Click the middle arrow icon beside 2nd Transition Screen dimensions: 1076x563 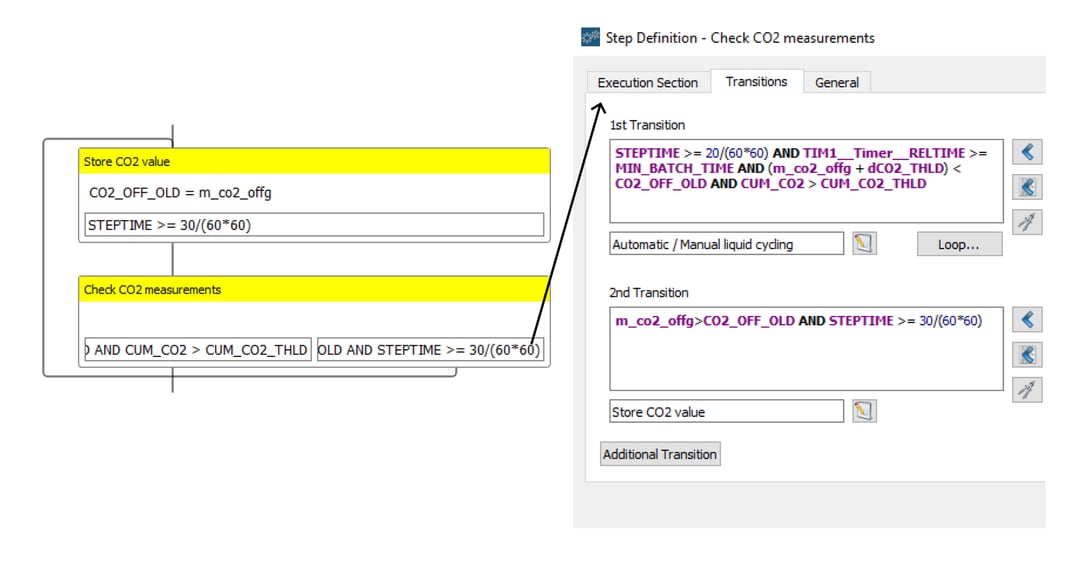tap(1027, 355)
